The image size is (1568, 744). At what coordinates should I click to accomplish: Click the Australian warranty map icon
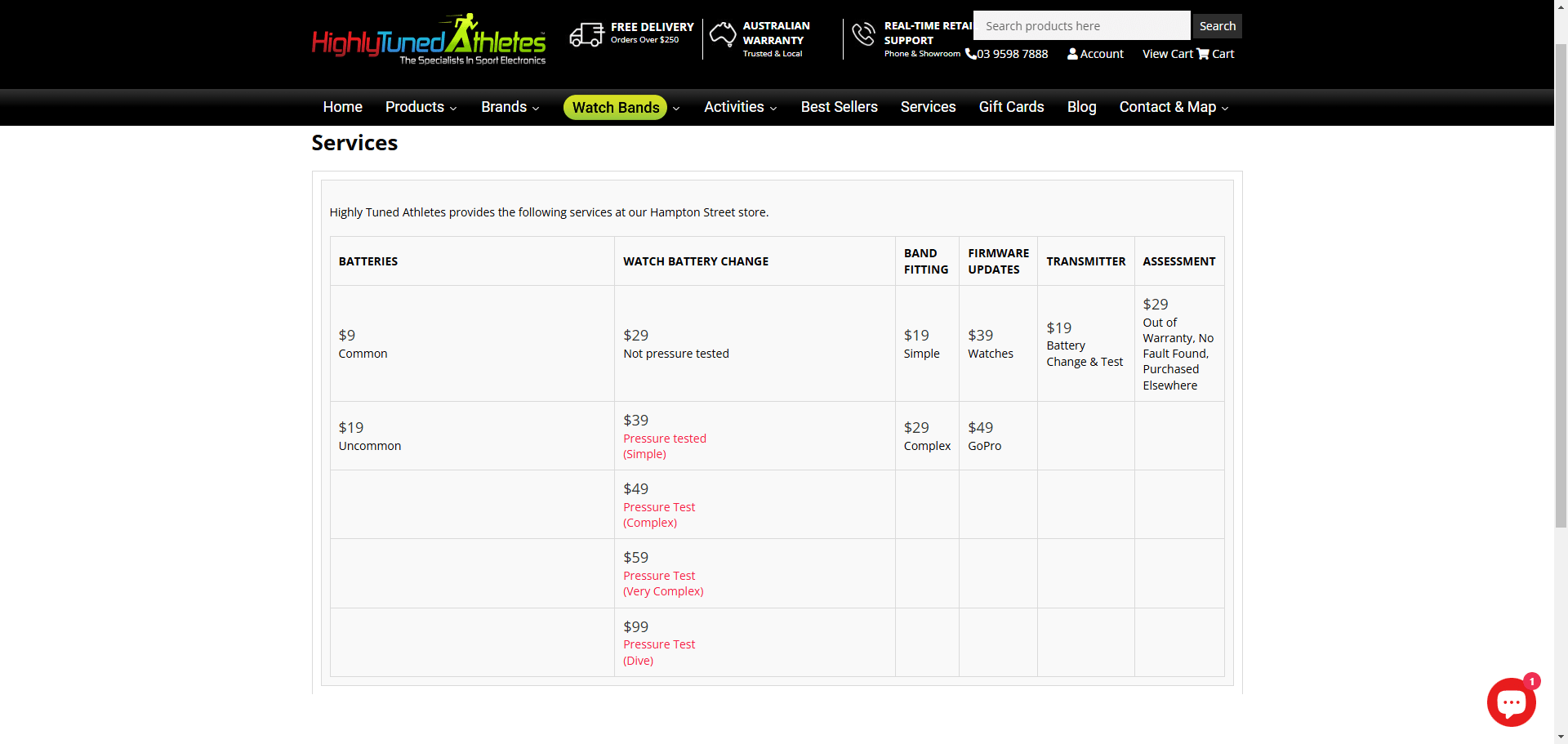click(x=722, y=34)
